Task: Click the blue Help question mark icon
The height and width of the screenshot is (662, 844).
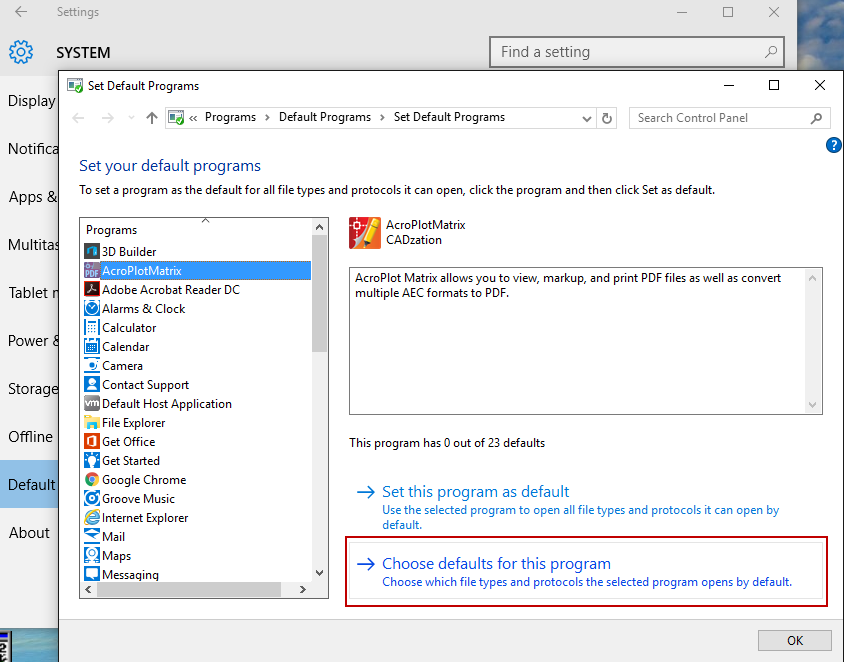Action: coord(833,145)
